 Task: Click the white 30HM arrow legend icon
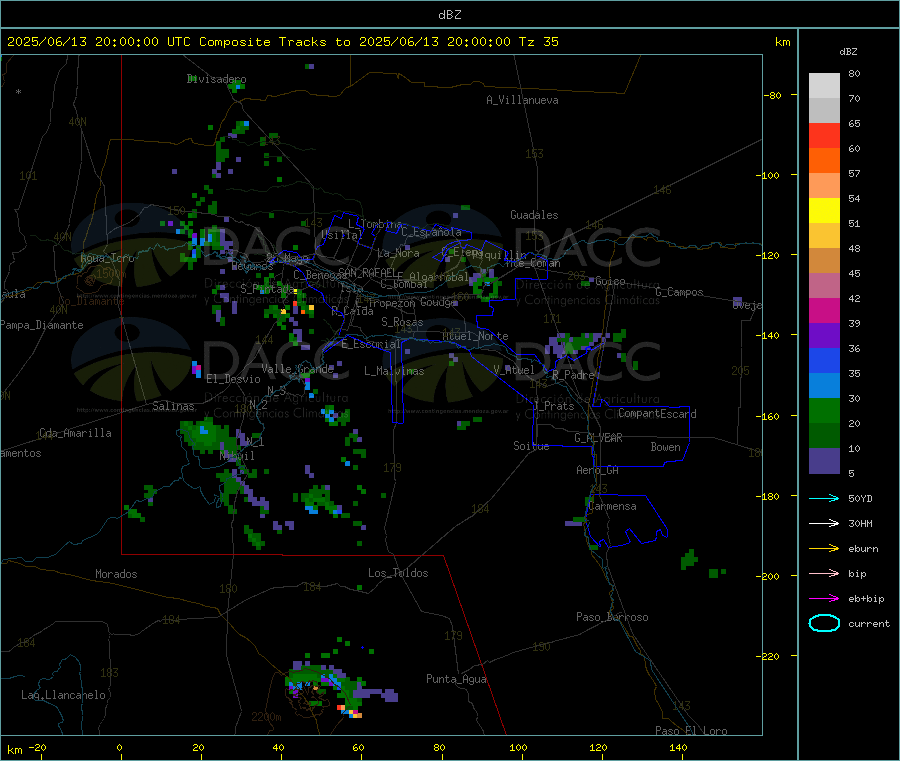pos(824,523)
